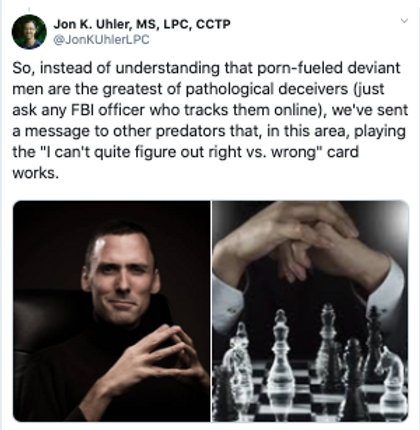Viewport: 420px width, 430px height.
Task: Select the tweet body text paragraph
Action: (x=210, y=120)
